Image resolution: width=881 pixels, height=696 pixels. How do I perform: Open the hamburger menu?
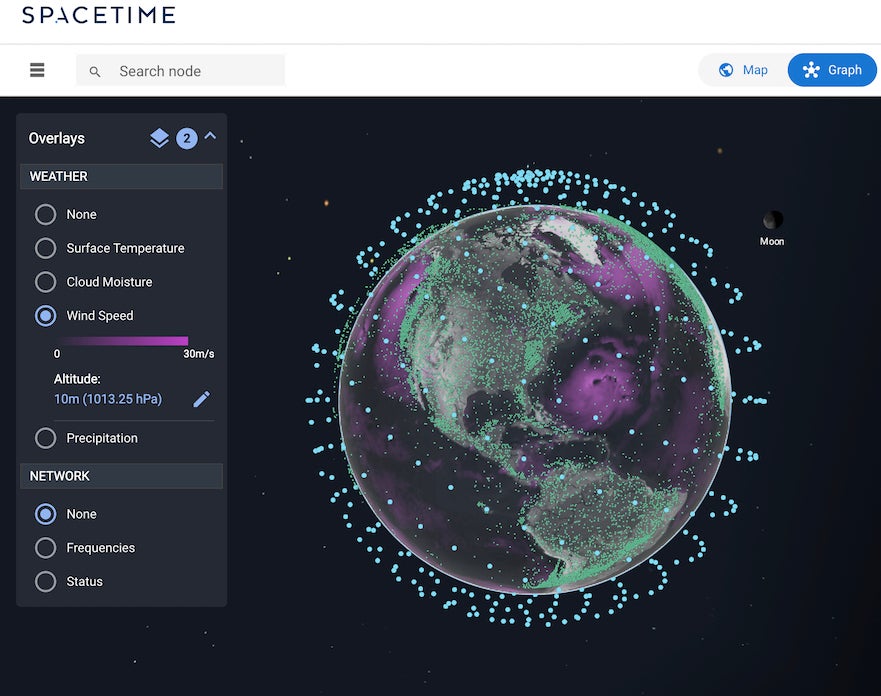pos(37,70)
